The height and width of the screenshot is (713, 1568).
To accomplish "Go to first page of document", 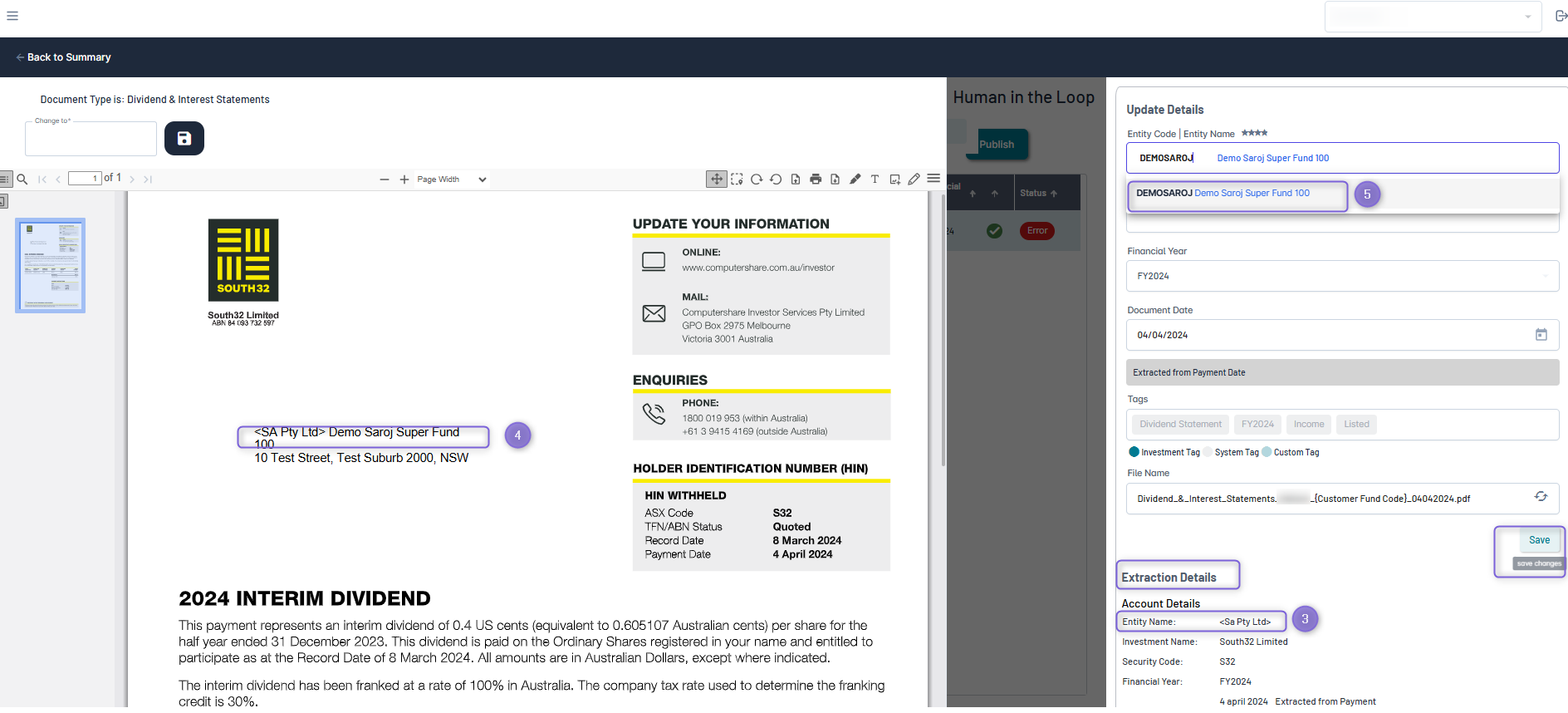I will click(x=42, y=179).
